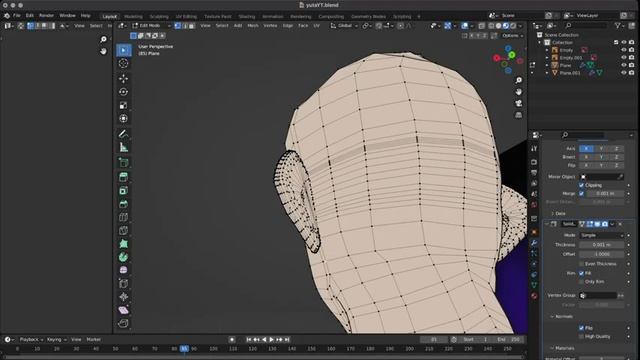Click the viewport zoom magnifier gizmo
This screenshot has height=360, width=640.
point(519,80)
